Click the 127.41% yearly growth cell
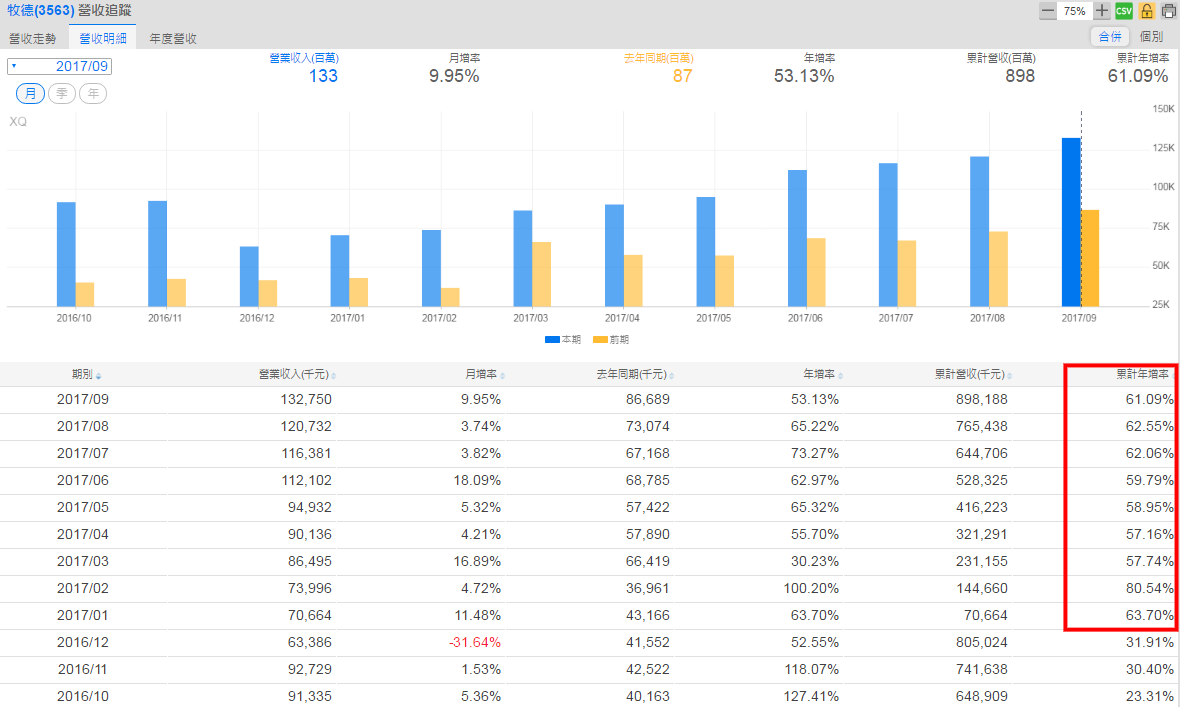The height and width of the screenshot is (707, 1180). [x=811, y=696]
